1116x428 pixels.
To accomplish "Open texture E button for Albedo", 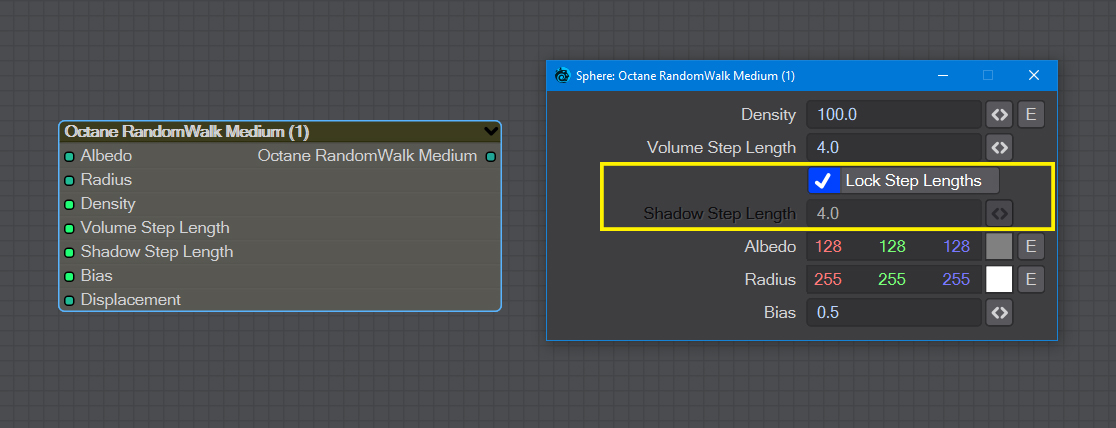I will pyautogui.click(x=1031, y=247).
